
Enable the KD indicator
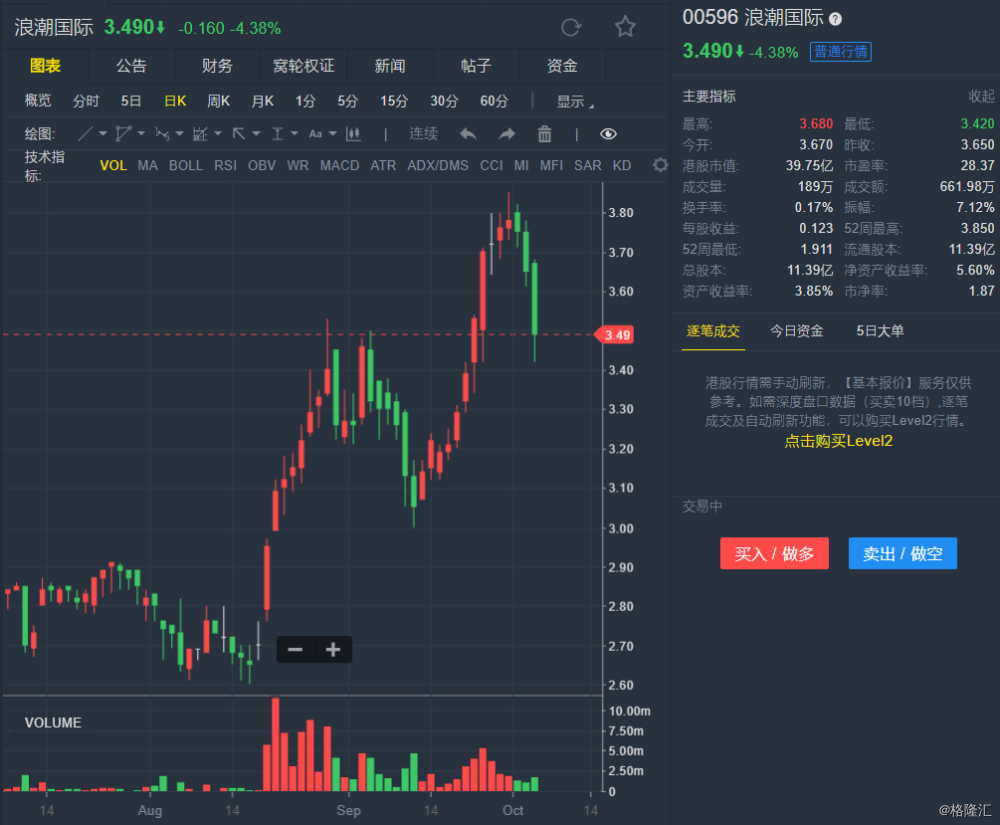(x=622, y=166)
